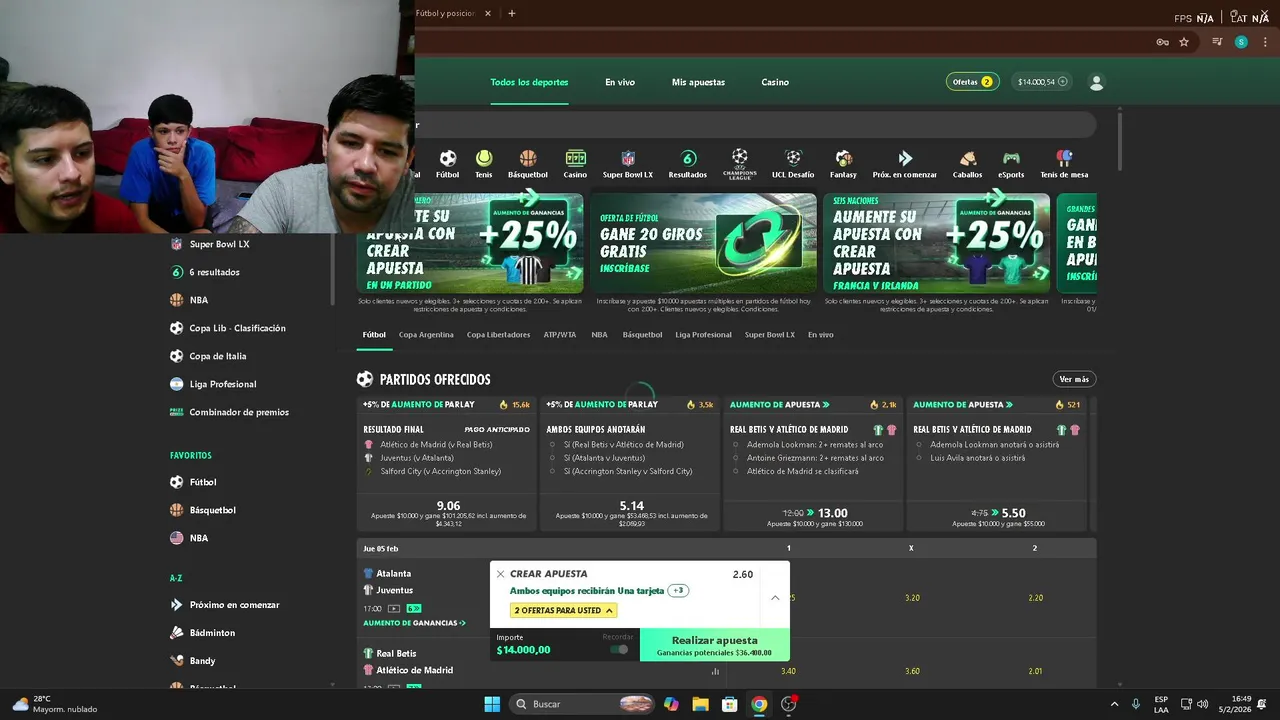Open Chrome from the Windows taskbar
Image resolution: width=1280 pixels, height=720 pixels.
click(x=759, y=704)
